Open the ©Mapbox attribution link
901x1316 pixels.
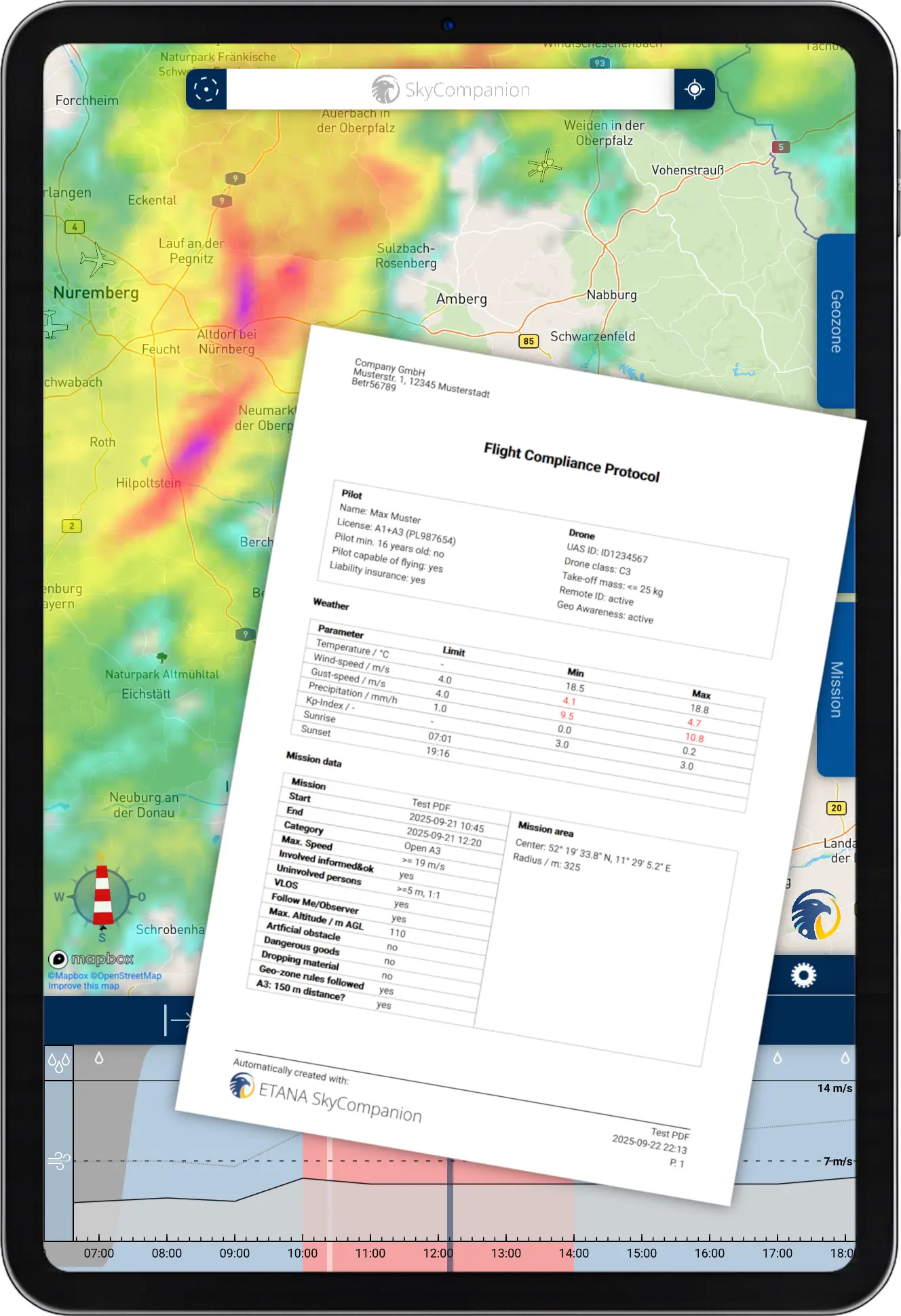click(68, 975)
